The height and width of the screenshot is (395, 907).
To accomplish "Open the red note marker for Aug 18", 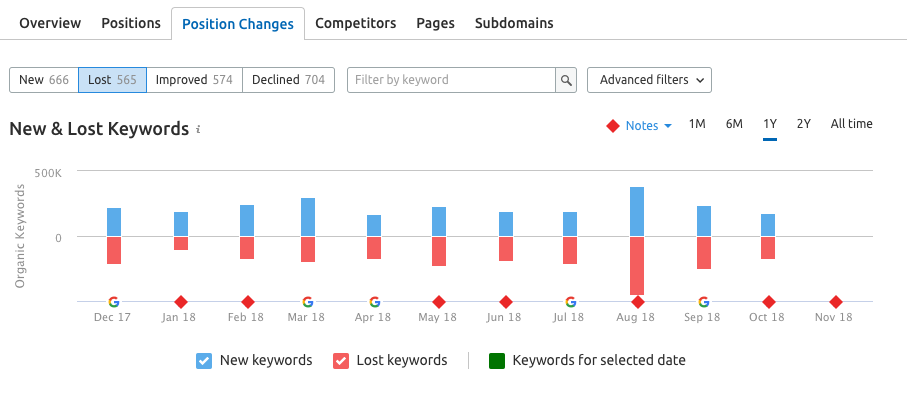I will tap(638, 302).
